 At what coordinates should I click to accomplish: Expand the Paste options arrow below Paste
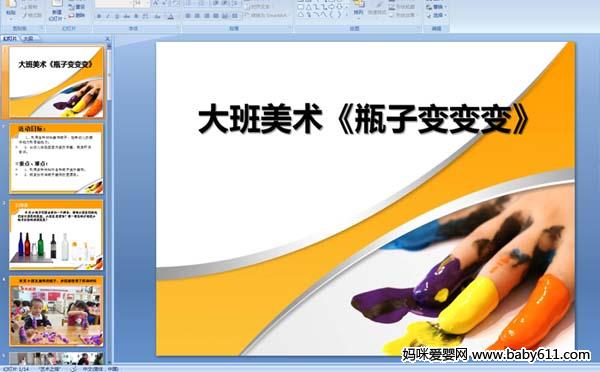(11, 18)
